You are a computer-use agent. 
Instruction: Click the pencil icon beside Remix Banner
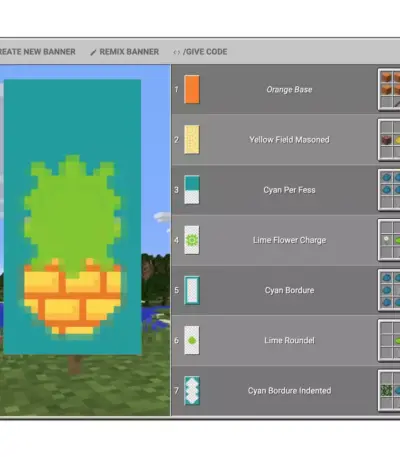(93, 52)
